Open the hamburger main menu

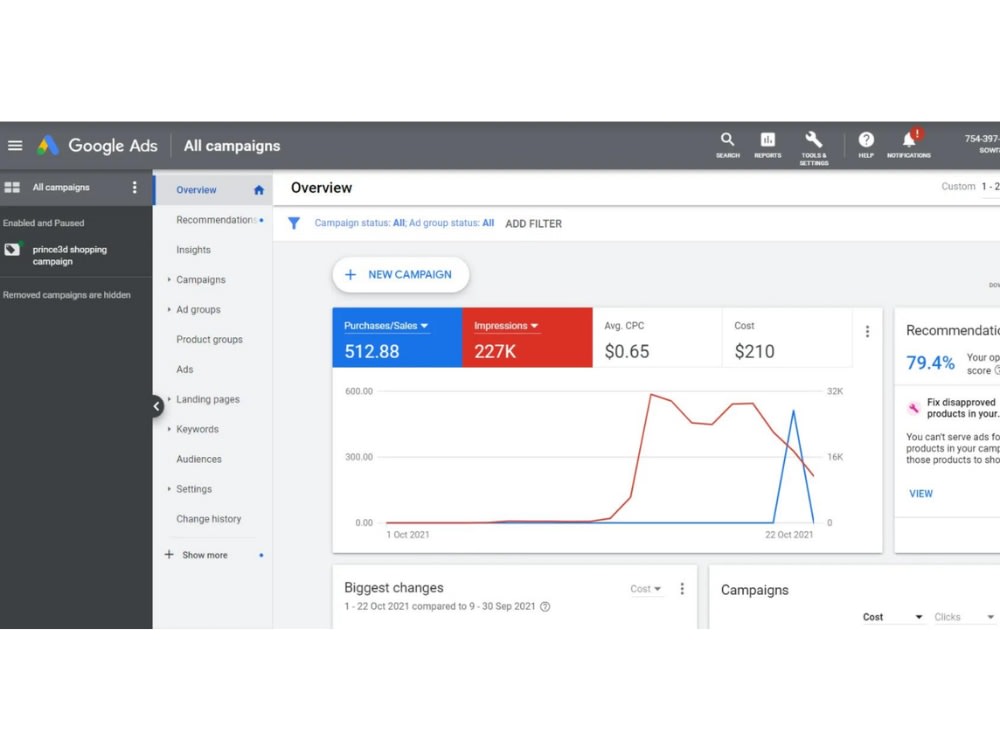[15, 145]
